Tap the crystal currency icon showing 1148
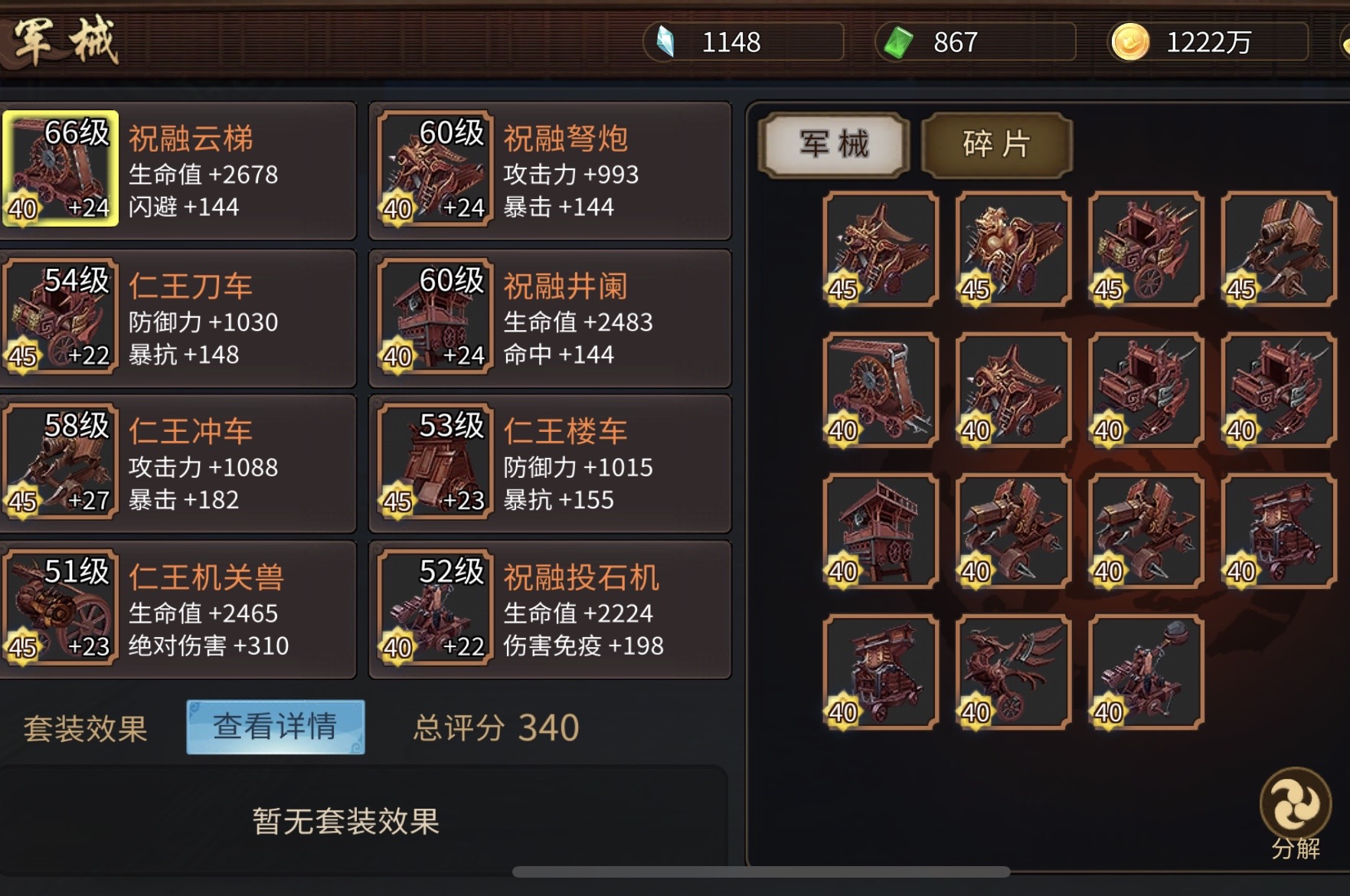This screenshot has width=1350, height=896. click(665, 42)
